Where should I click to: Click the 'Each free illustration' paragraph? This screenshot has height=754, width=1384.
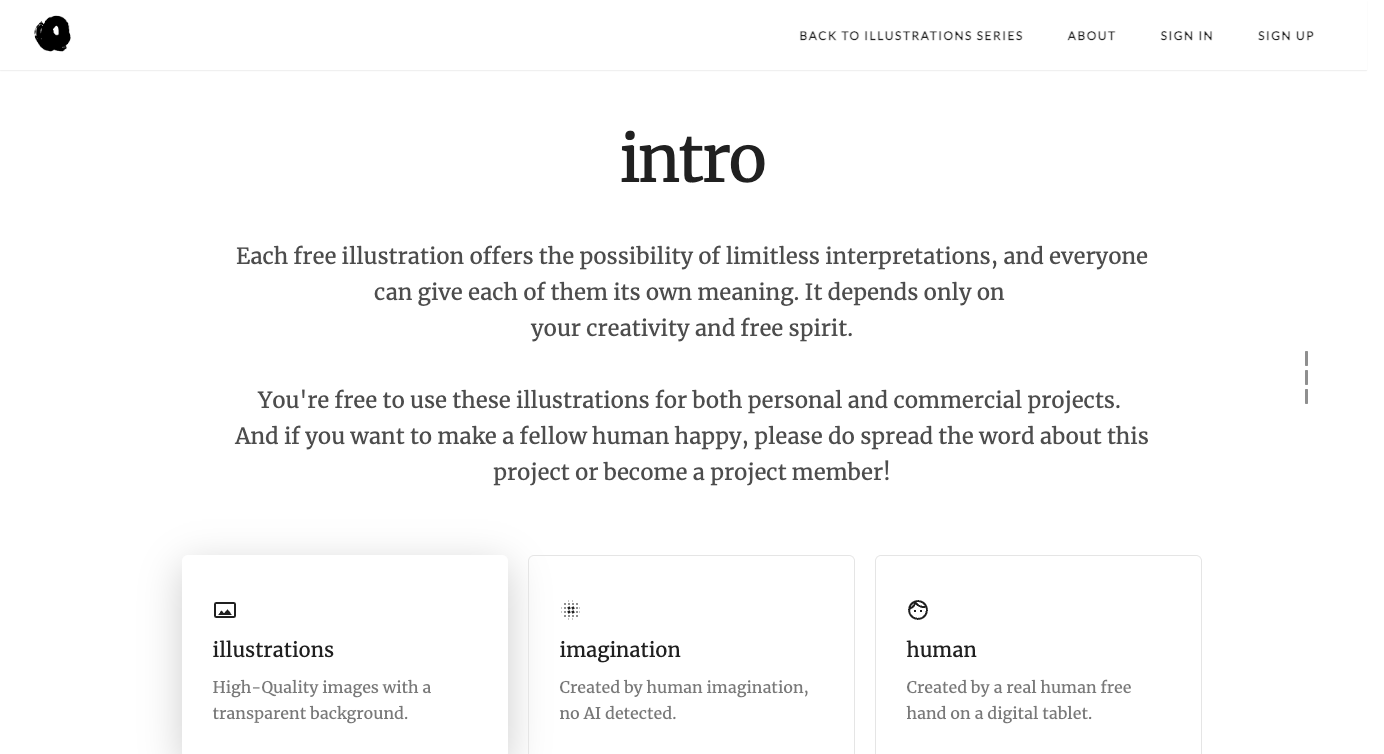pos(692,292)
